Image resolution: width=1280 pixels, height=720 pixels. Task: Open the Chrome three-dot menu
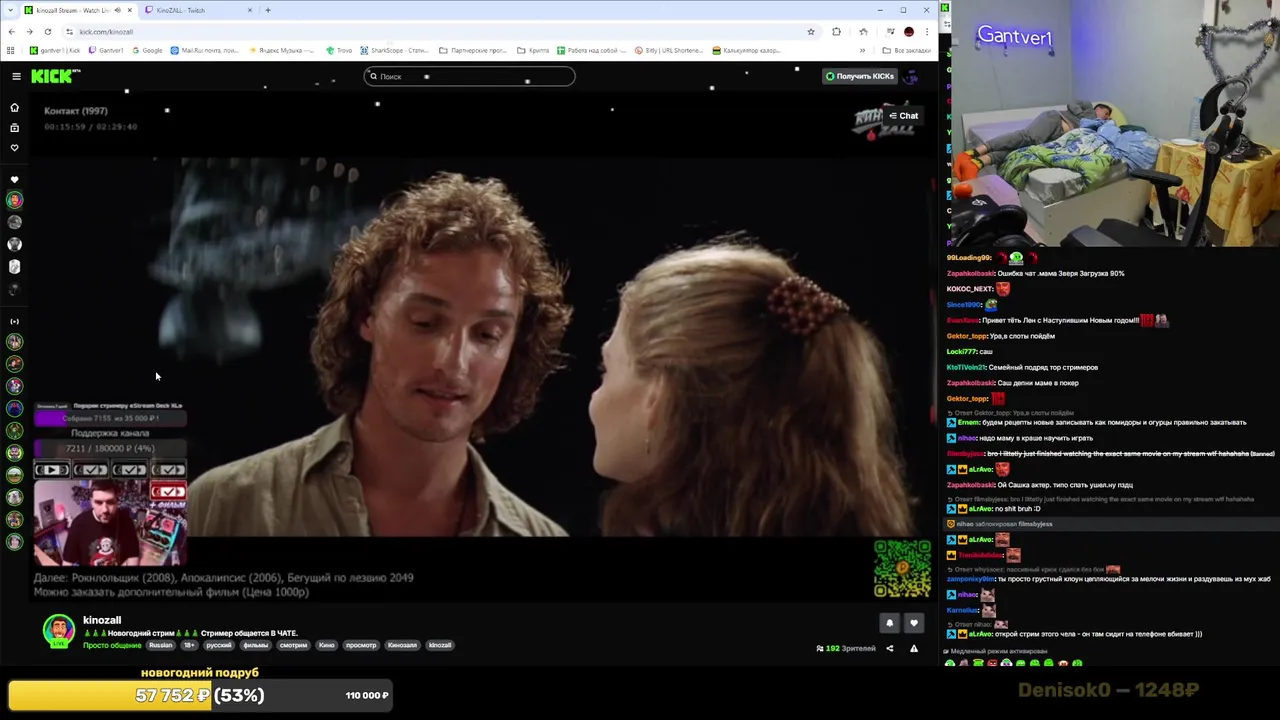[927, 31]
